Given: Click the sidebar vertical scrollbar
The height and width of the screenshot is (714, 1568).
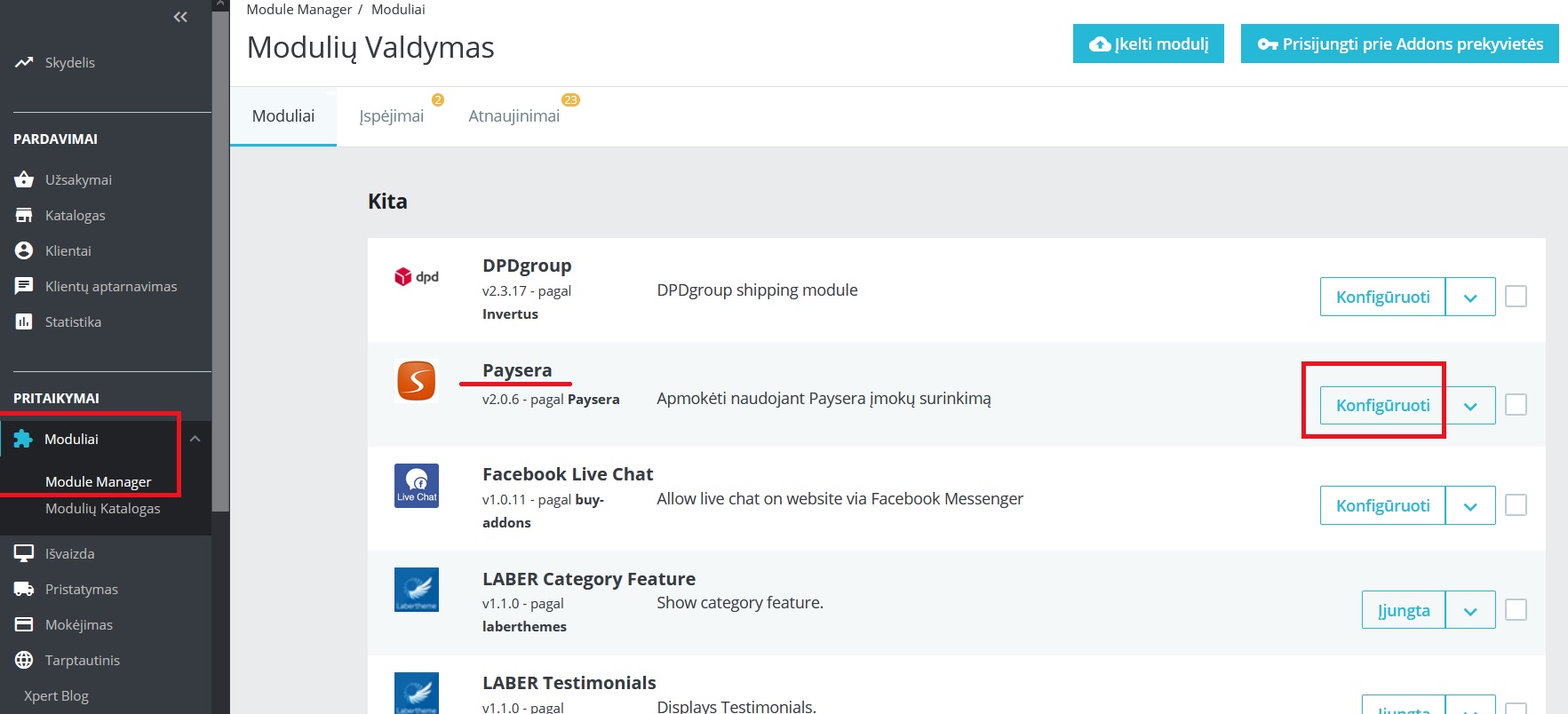Looking at the screenshot, I should (220, 260).
